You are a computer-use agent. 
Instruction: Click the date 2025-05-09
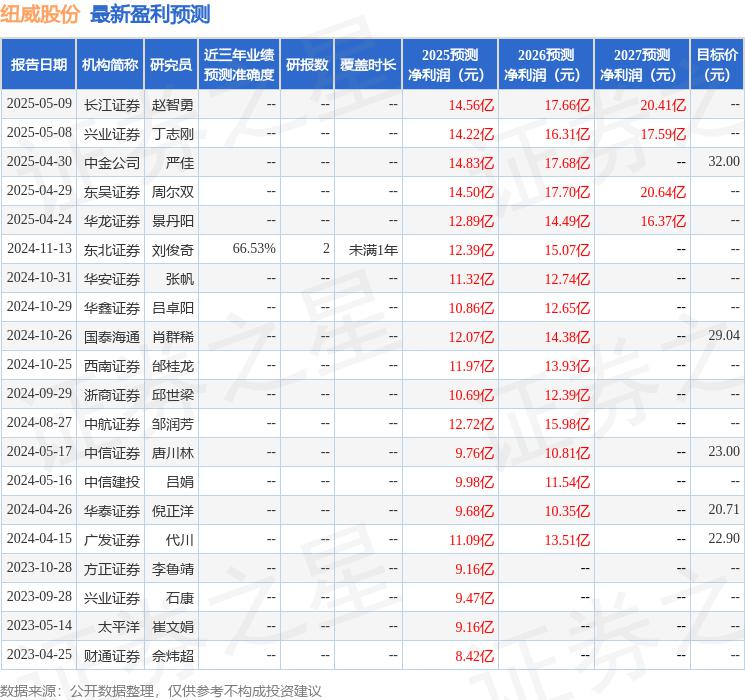(39, 104)
